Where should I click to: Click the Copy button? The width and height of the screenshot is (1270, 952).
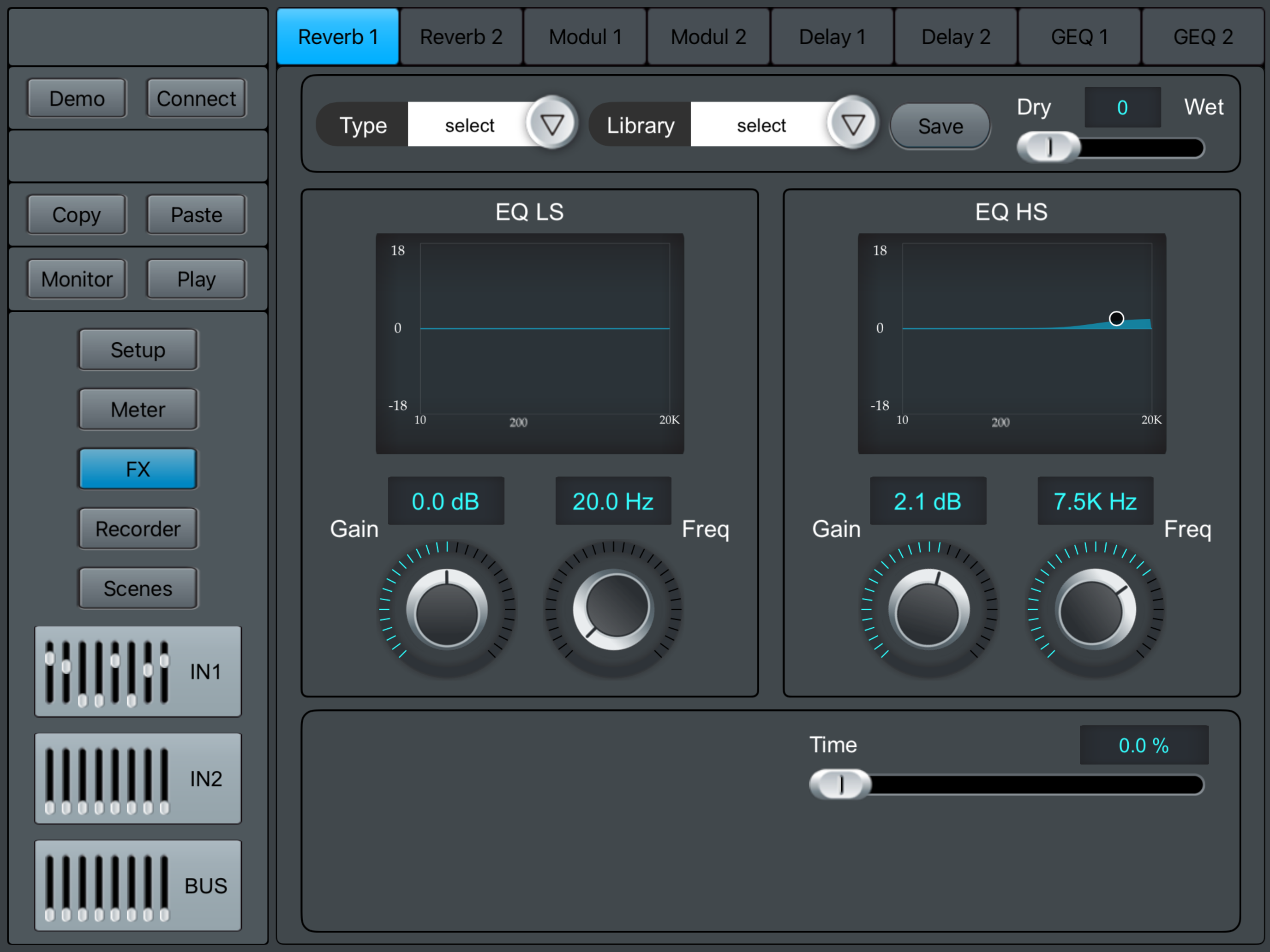(x=77, y=214)
